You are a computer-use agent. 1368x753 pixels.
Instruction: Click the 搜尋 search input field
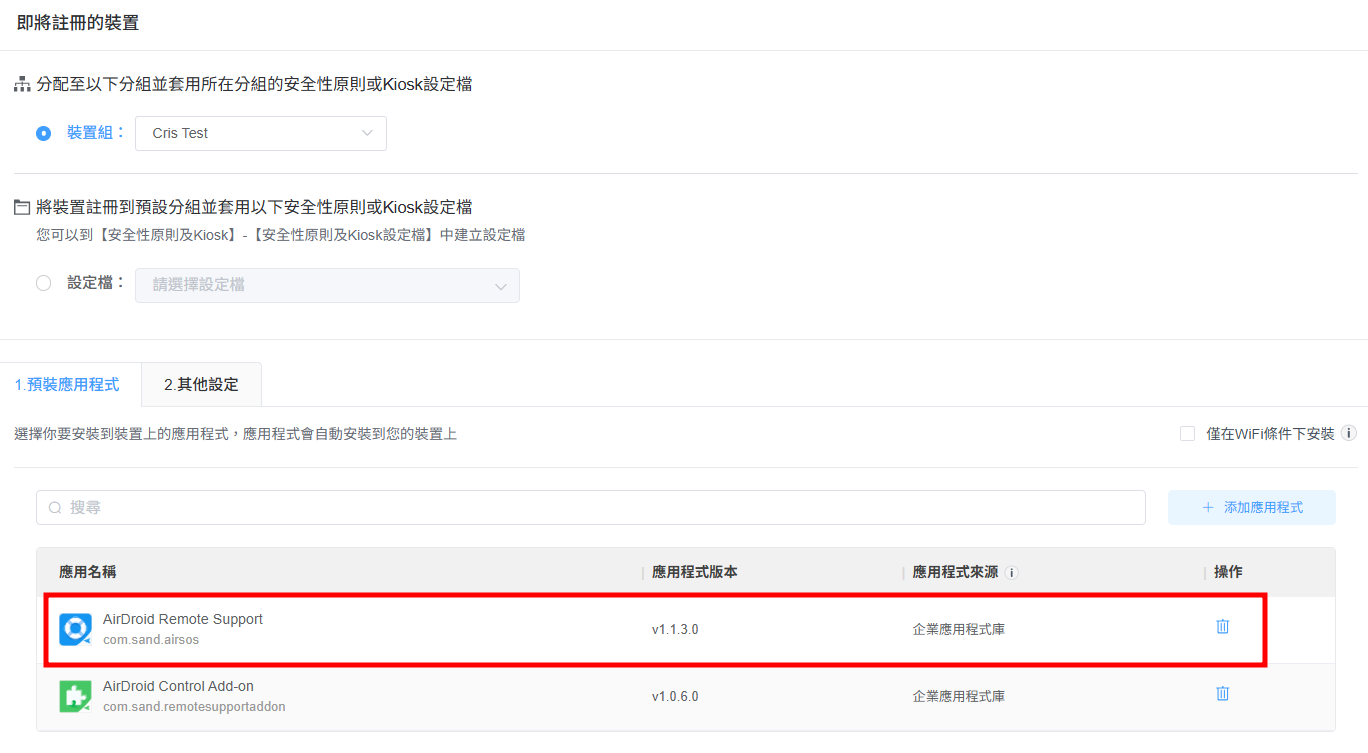[591, 507]
